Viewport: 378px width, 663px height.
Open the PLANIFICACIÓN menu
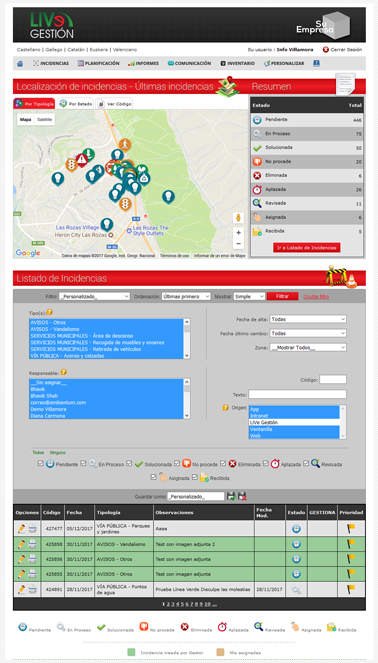(x=99, y=63)
